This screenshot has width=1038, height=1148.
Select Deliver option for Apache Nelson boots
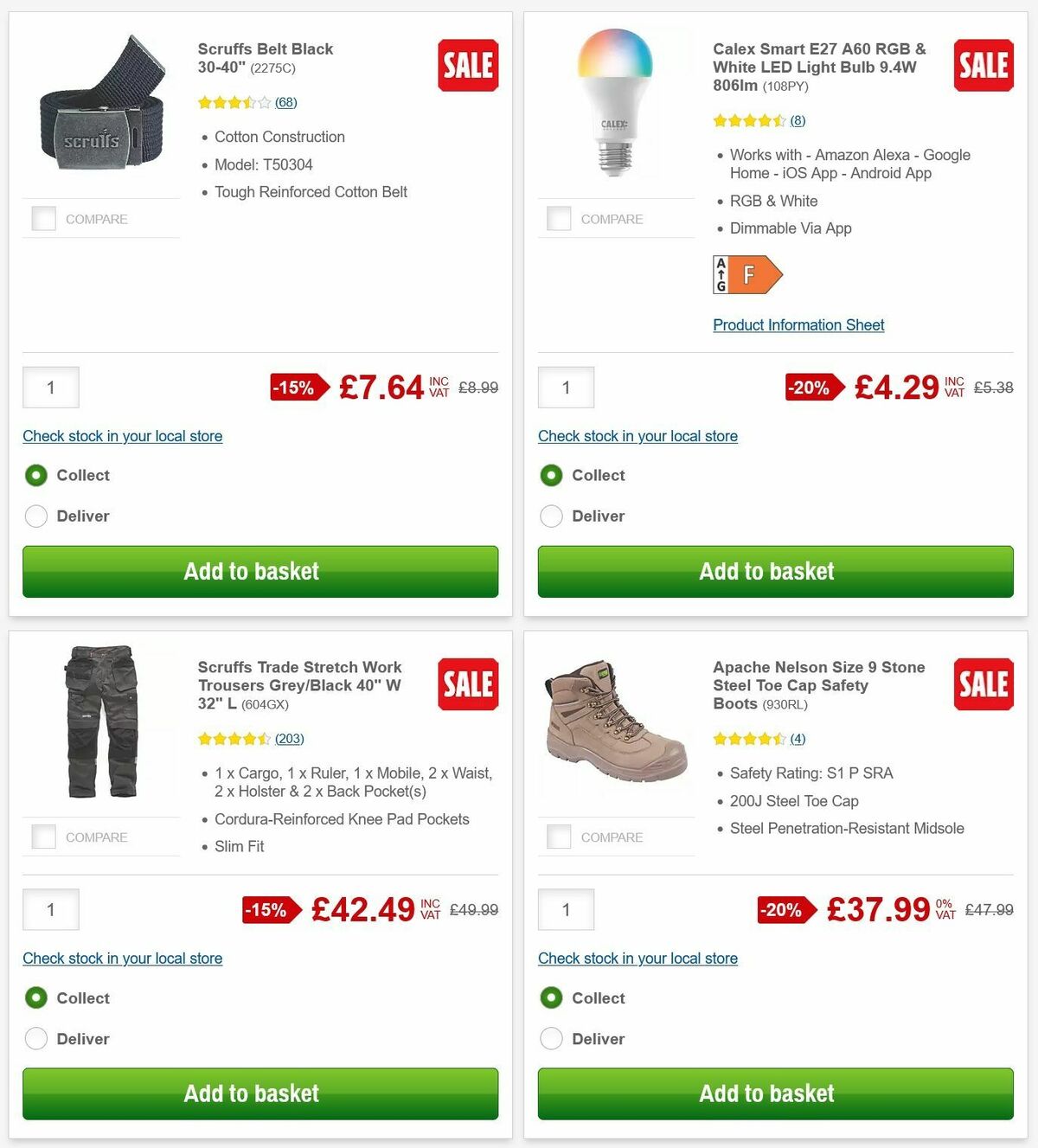pos(551,1038)
